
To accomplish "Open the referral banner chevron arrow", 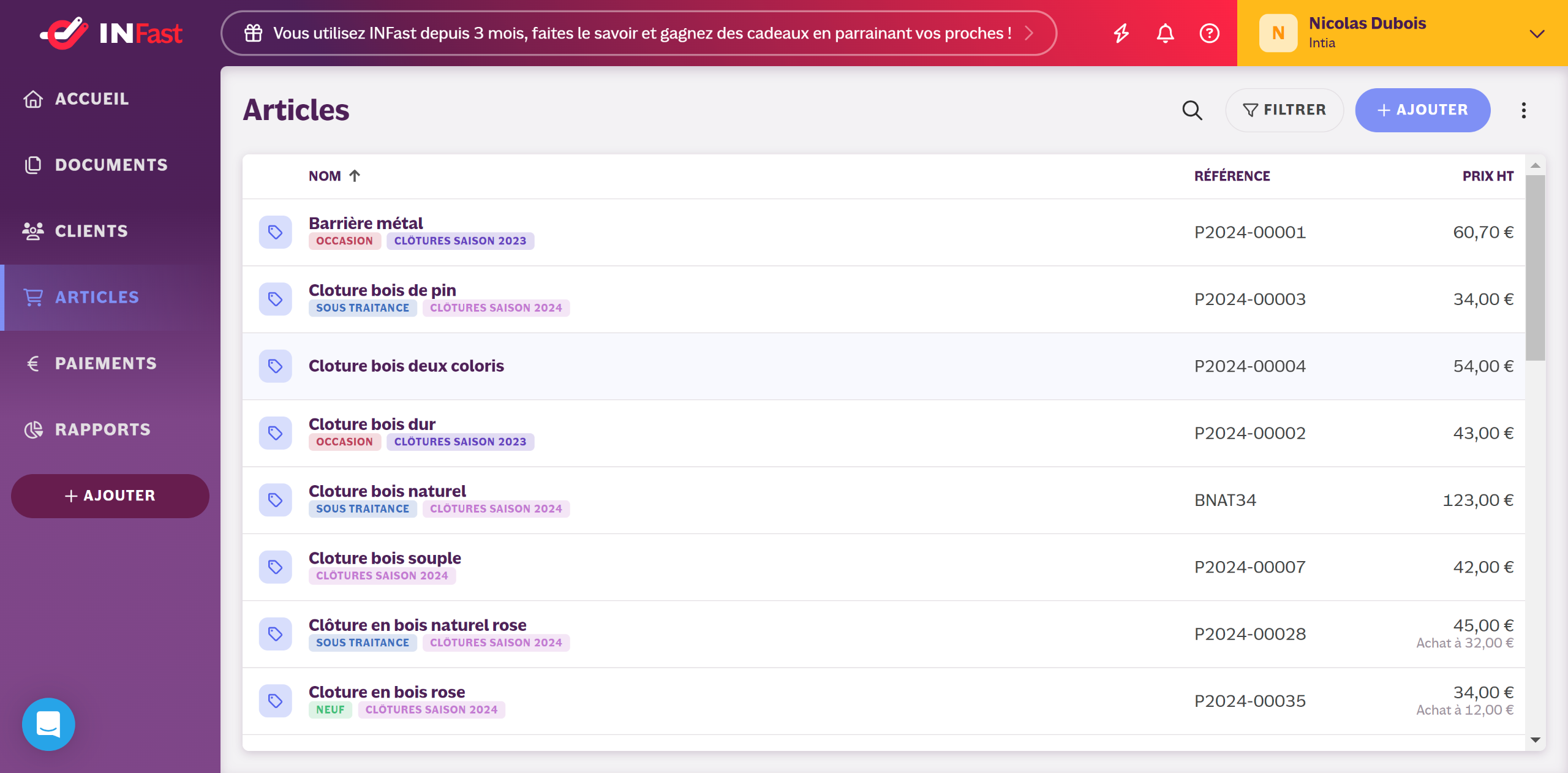I will 1029,33.
